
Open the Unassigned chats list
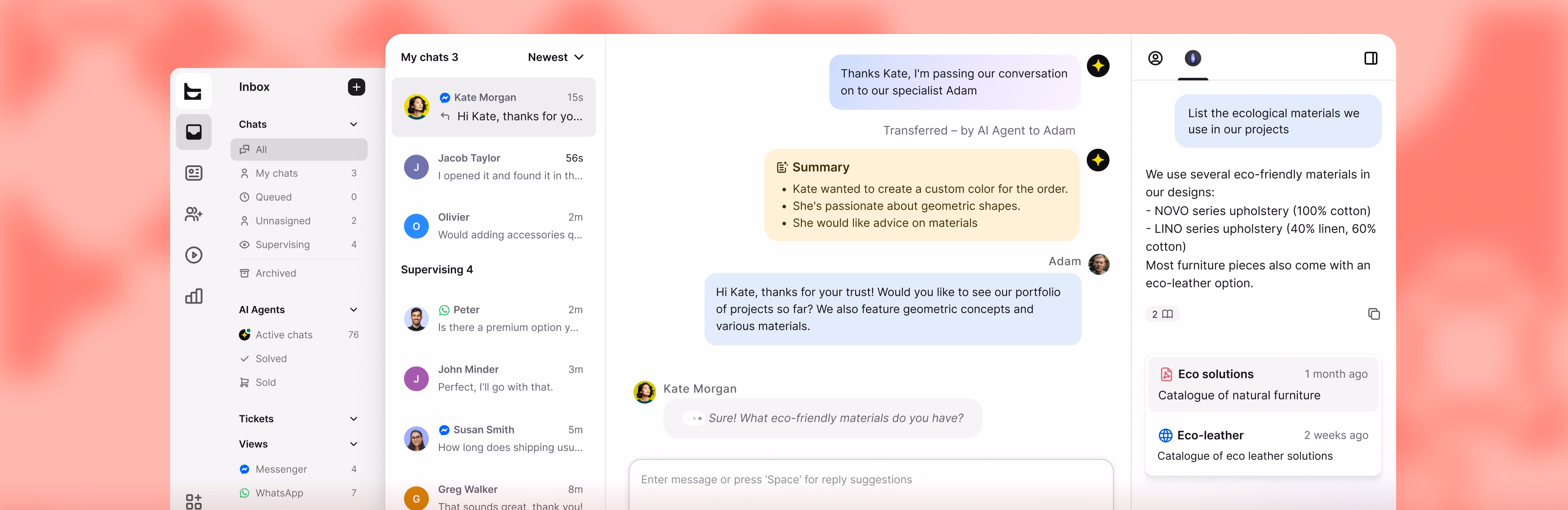point(299,221)
